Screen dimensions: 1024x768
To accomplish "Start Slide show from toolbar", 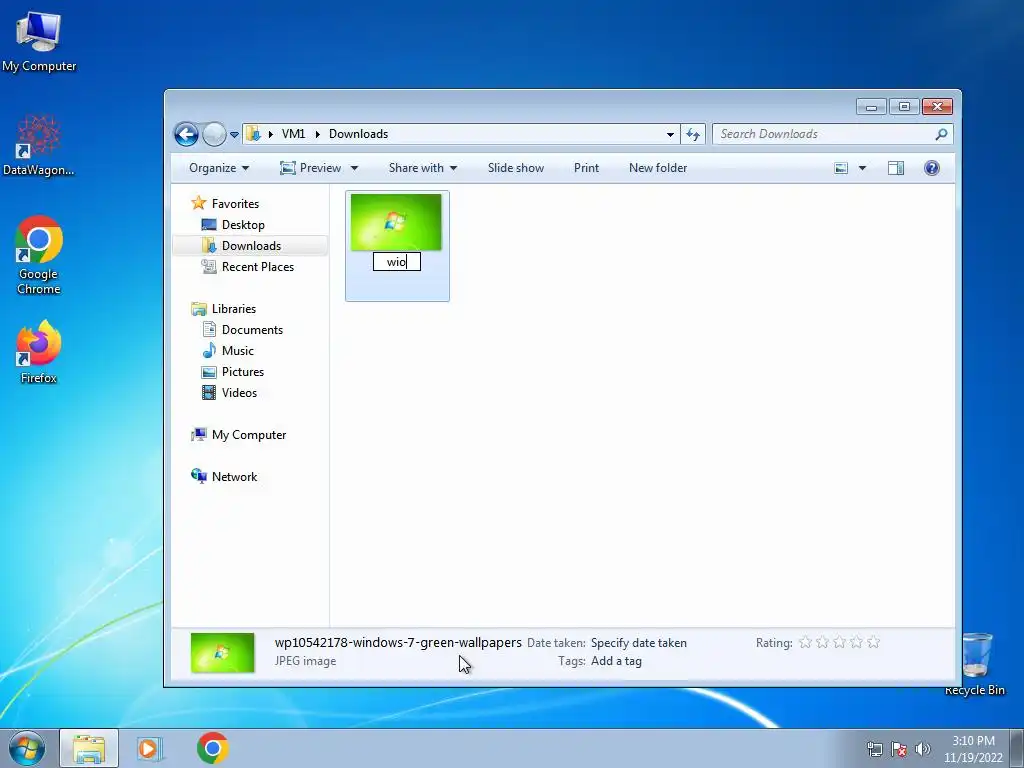I will [x=516, y=168].
